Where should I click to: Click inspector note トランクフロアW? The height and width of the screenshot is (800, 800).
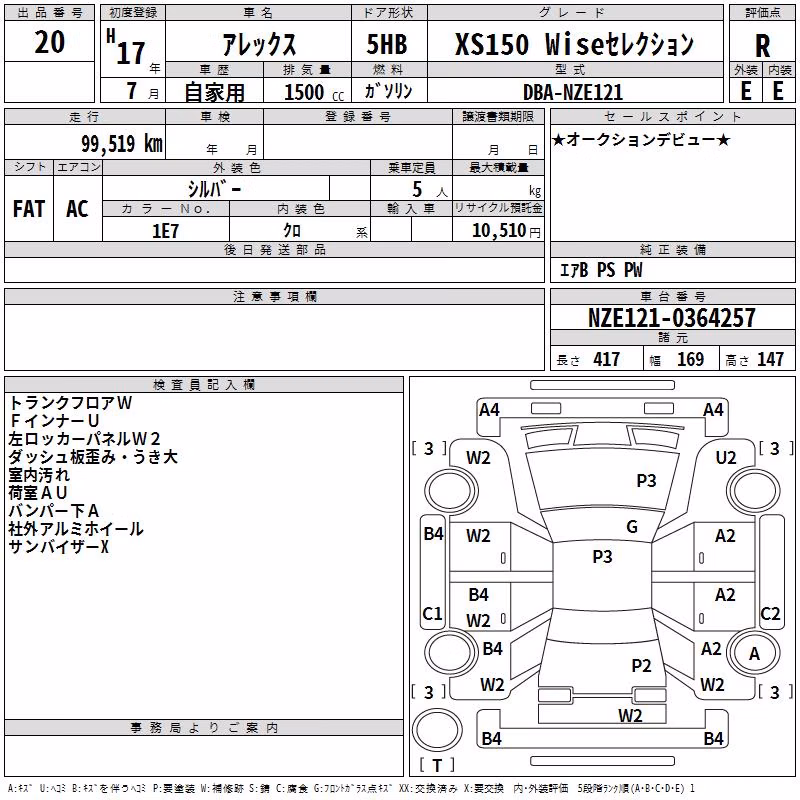pyautogui.click(x=70, y=403)
